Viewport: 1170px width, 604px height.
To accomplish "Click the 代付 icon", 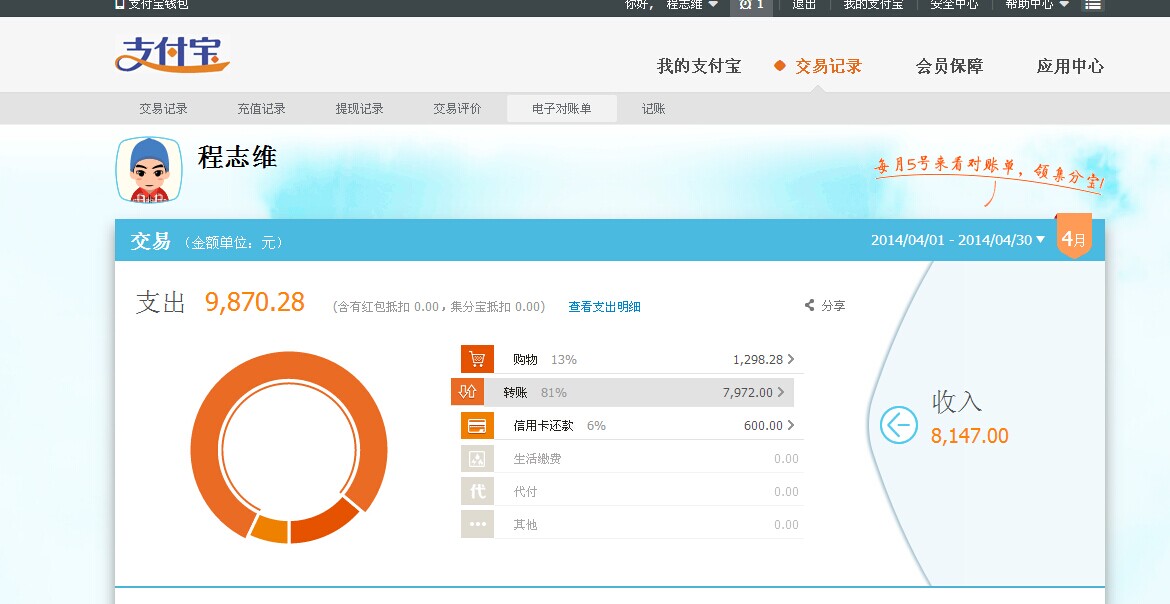I will coord(477,491).
